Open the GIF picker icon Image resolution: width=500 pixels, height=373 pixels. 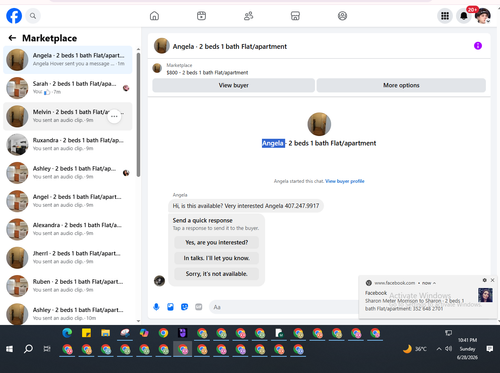point(199,307)
